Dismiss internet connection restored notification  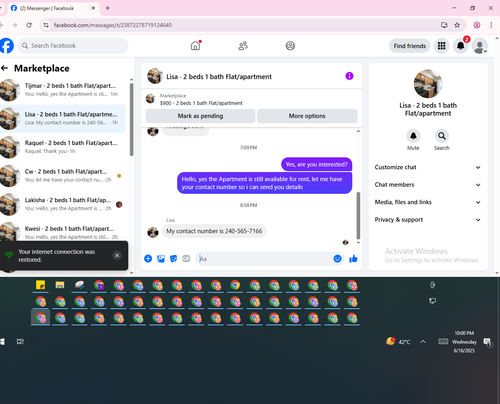point(117,255)
